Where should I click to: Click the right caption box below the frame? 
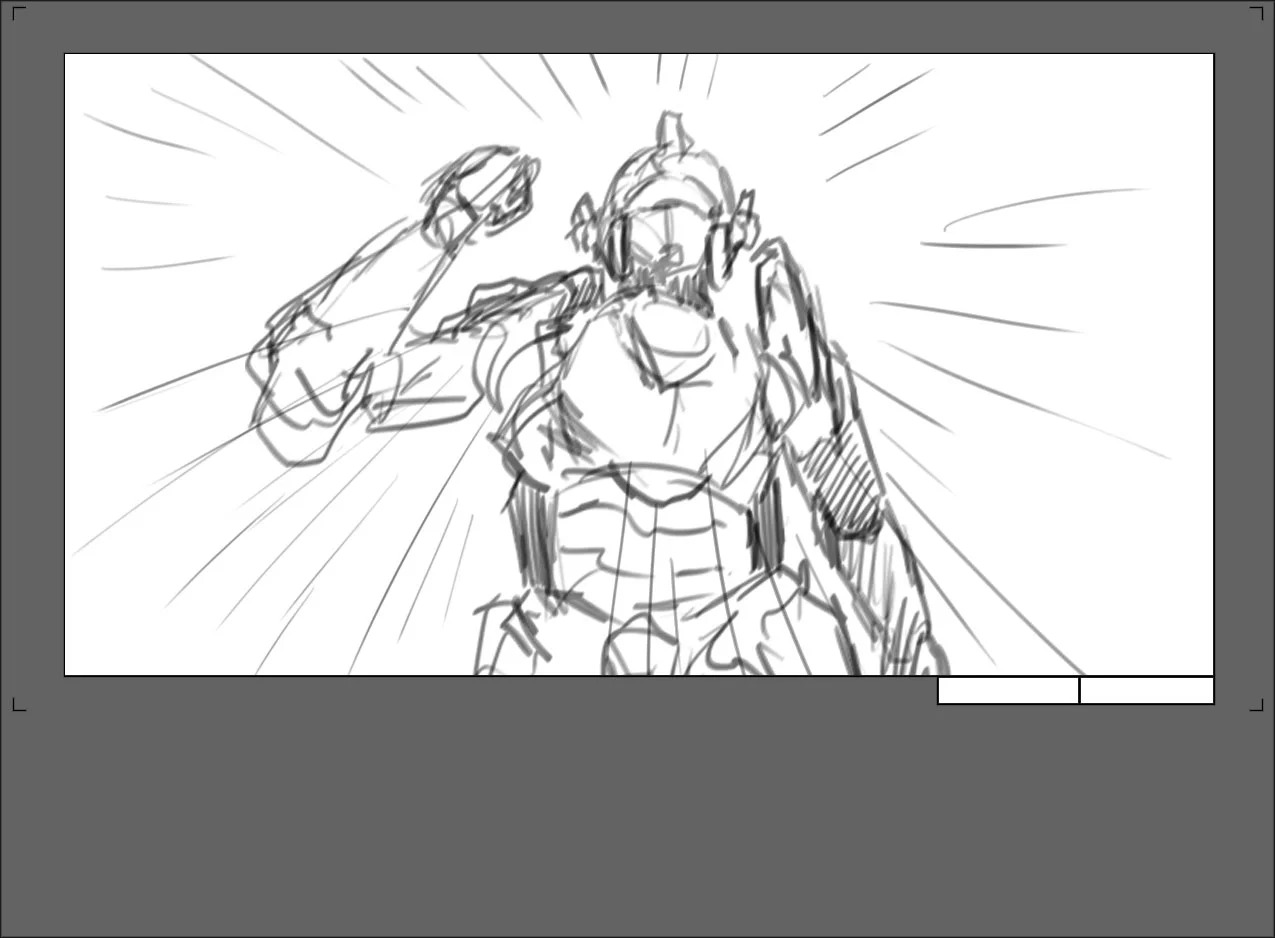click(x=1147, y=690)
